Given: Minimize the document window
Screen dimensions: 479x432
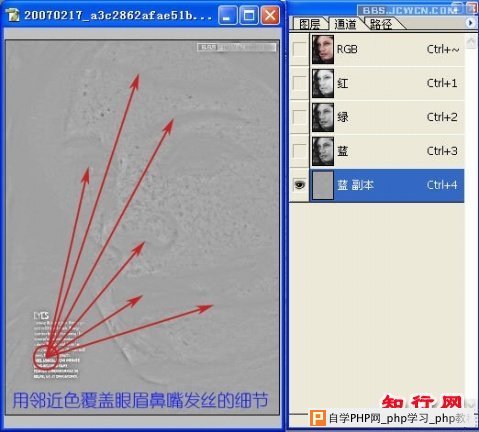Looking at the screenshot, I should tap(228, 15).
